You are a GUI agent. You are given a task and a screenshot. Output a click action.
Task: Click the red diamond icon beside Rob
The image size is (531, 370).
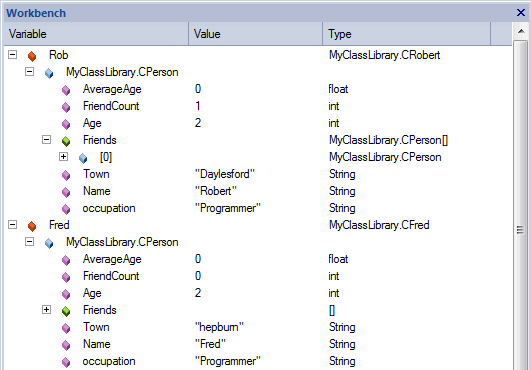point(32,56)
